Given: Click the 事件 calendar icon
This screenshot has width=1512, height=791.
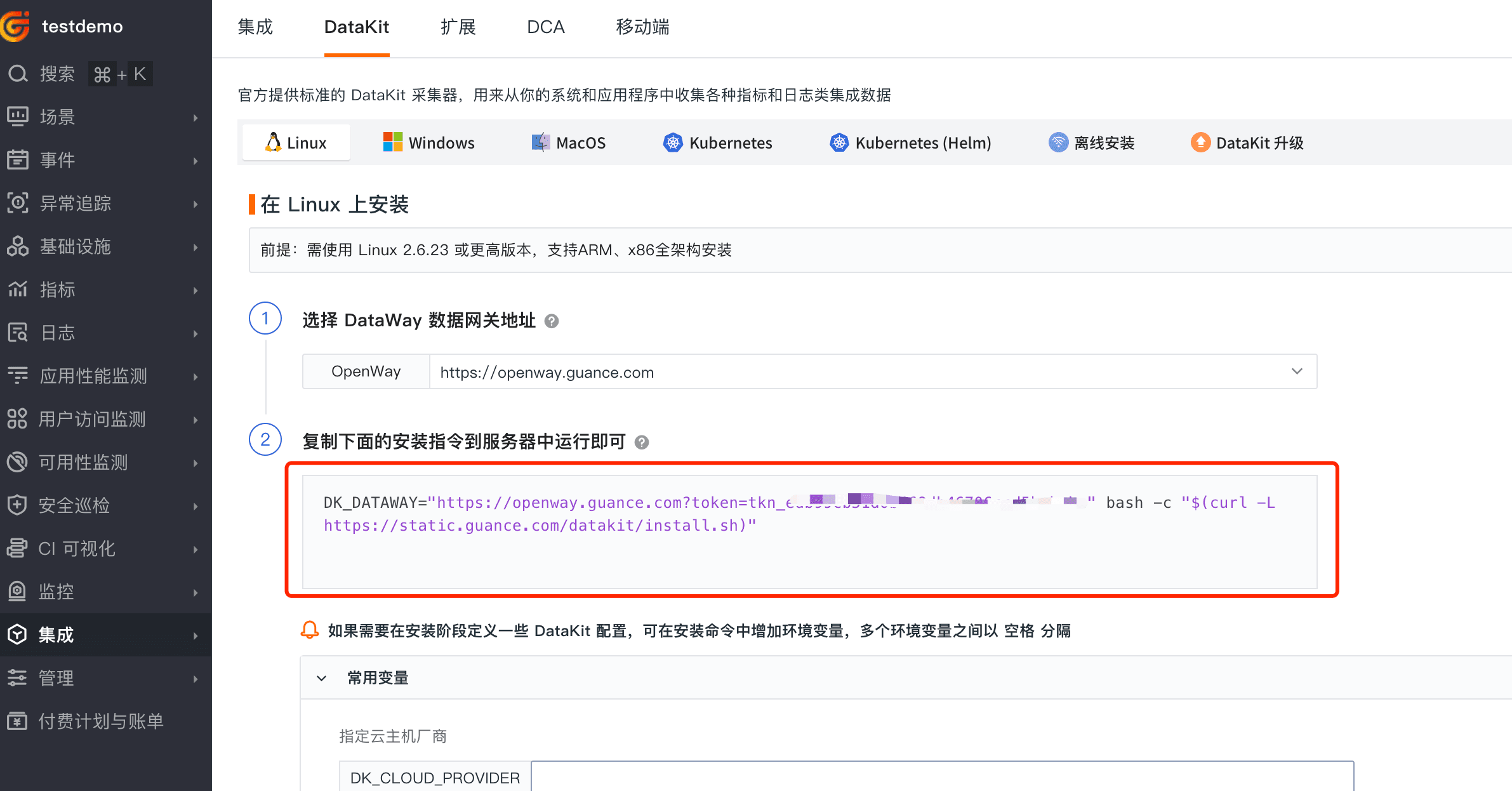Looking at the screenshot, I should 18,160.
